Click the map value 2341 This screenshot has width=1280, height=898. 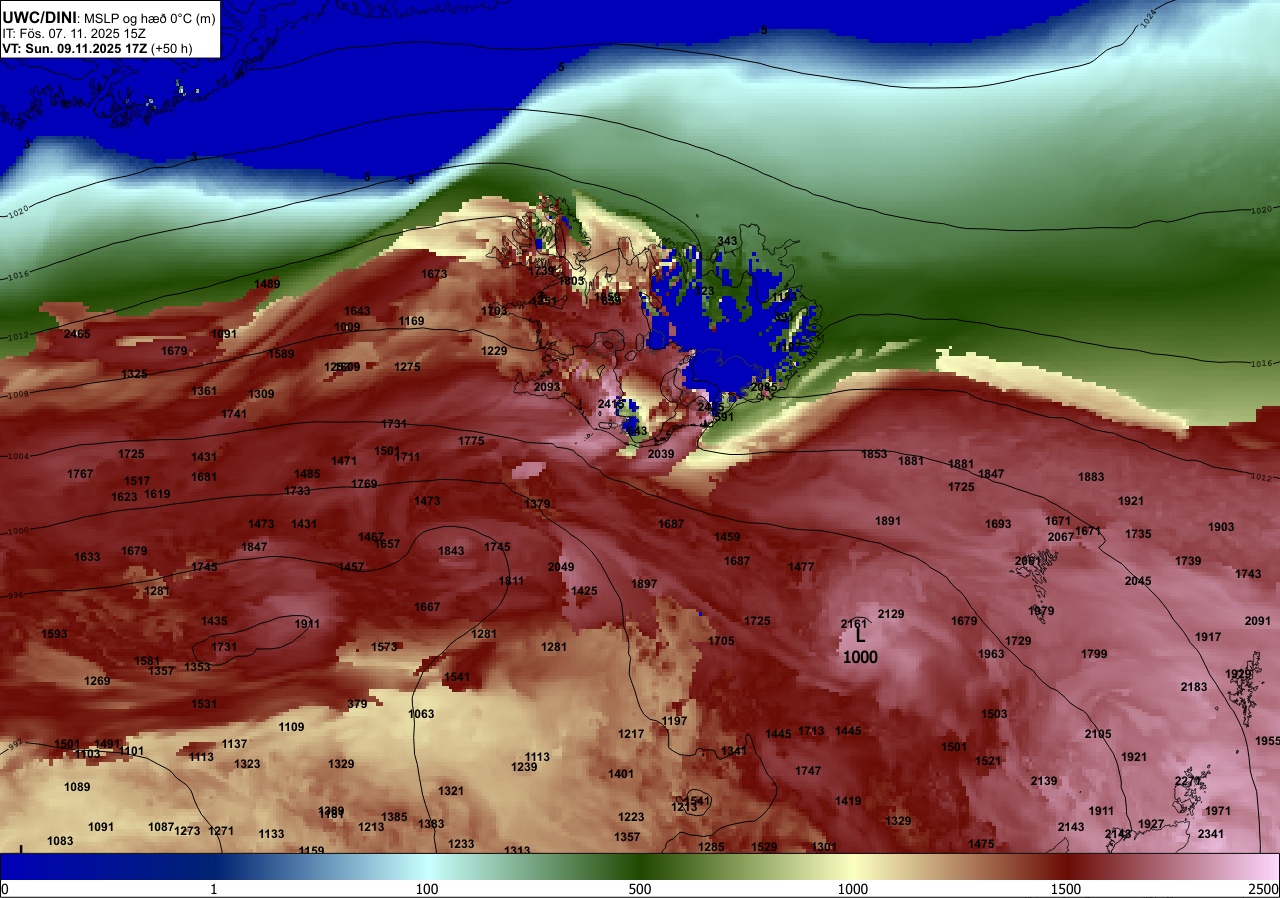coord(1211,834)
